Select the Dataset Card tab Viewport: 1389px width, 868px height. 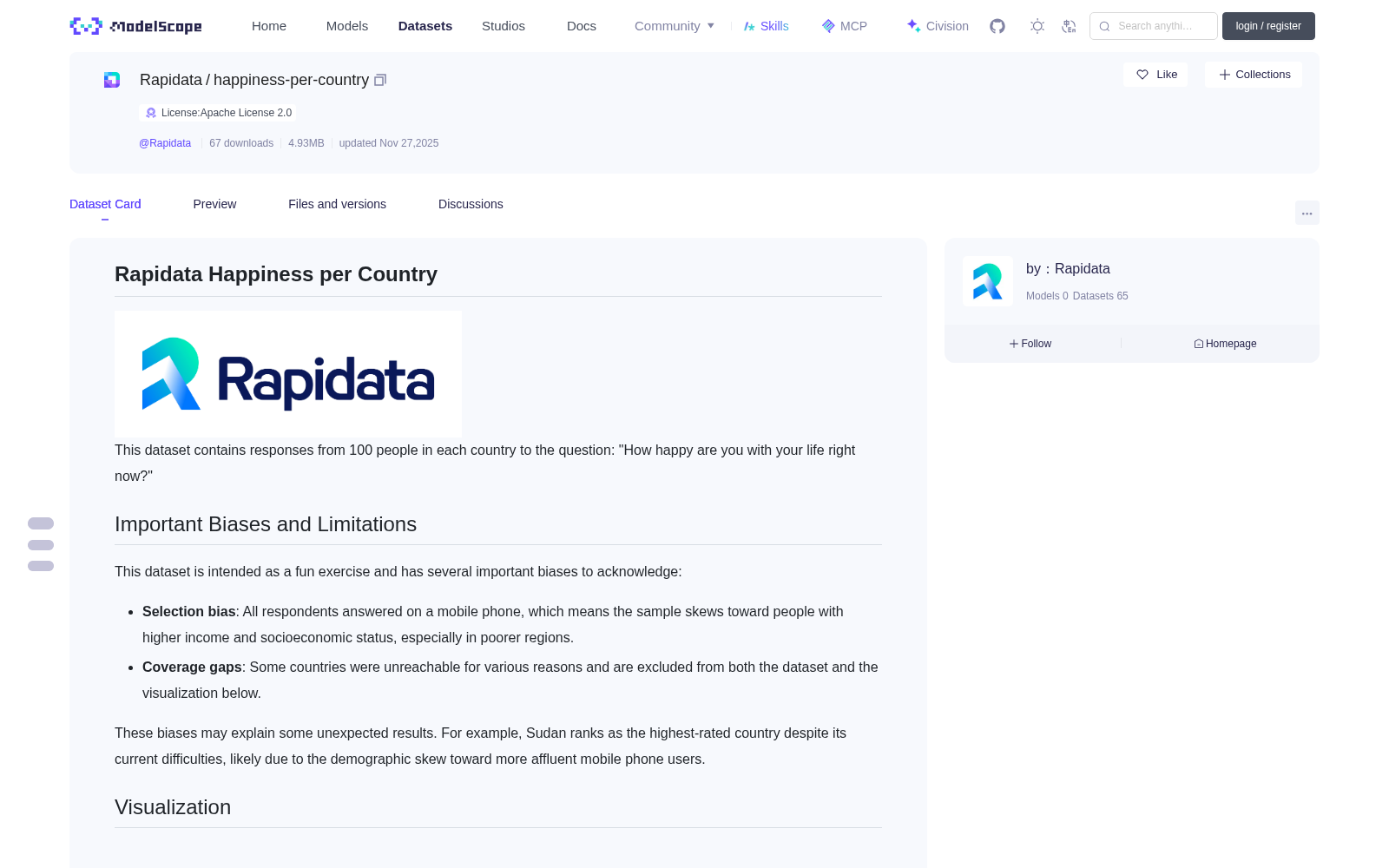[105, 204]
